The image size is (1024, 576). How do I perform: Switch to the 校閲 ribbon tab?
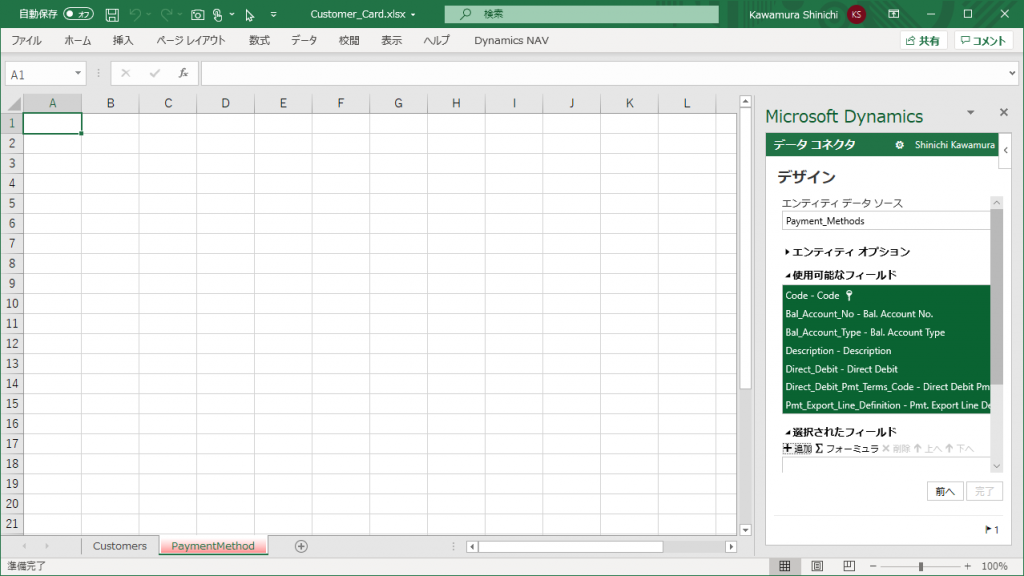click(x=349, y=40)
